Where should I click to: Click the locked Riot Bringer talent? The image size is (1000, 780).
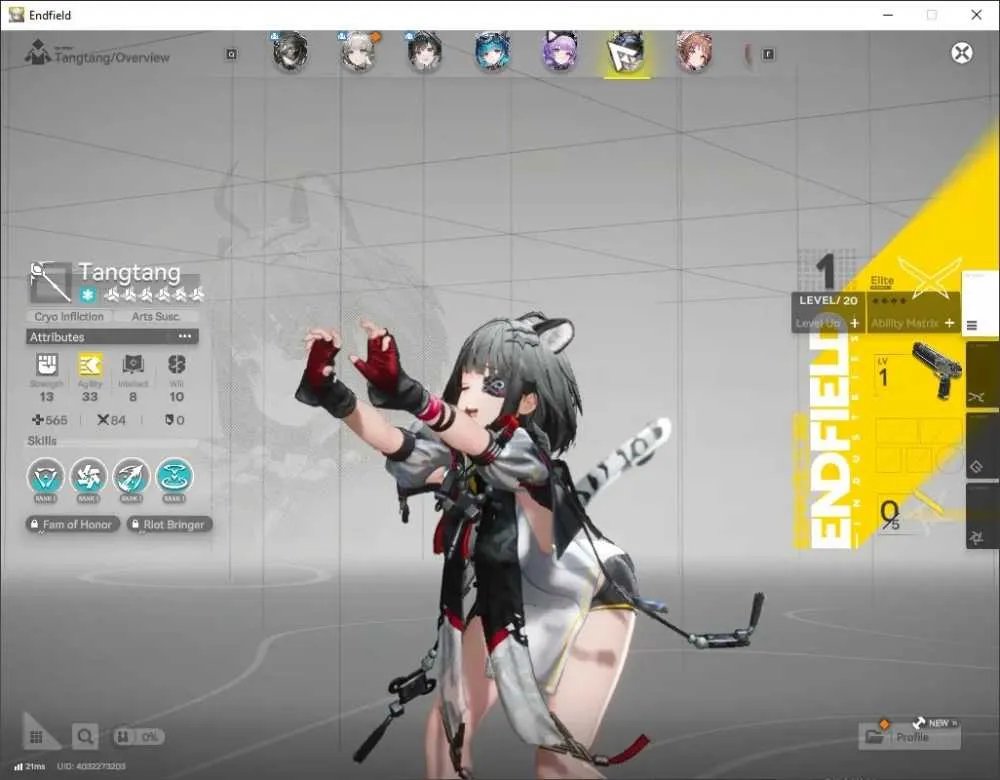coord(169,524)
